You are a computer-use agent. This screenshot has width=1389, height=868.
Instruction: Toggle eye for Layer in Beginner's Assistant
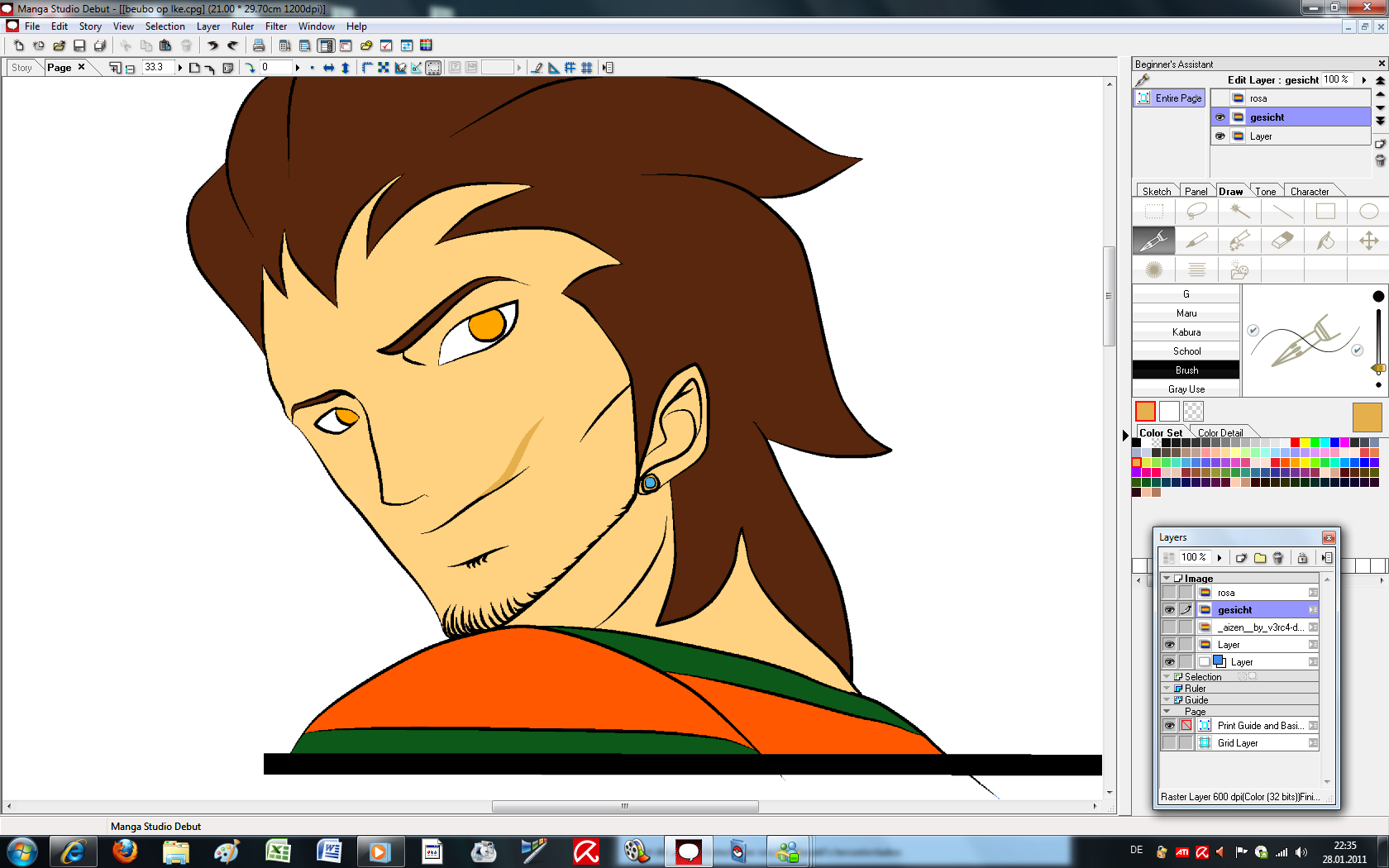click(x=1220, y=136)
